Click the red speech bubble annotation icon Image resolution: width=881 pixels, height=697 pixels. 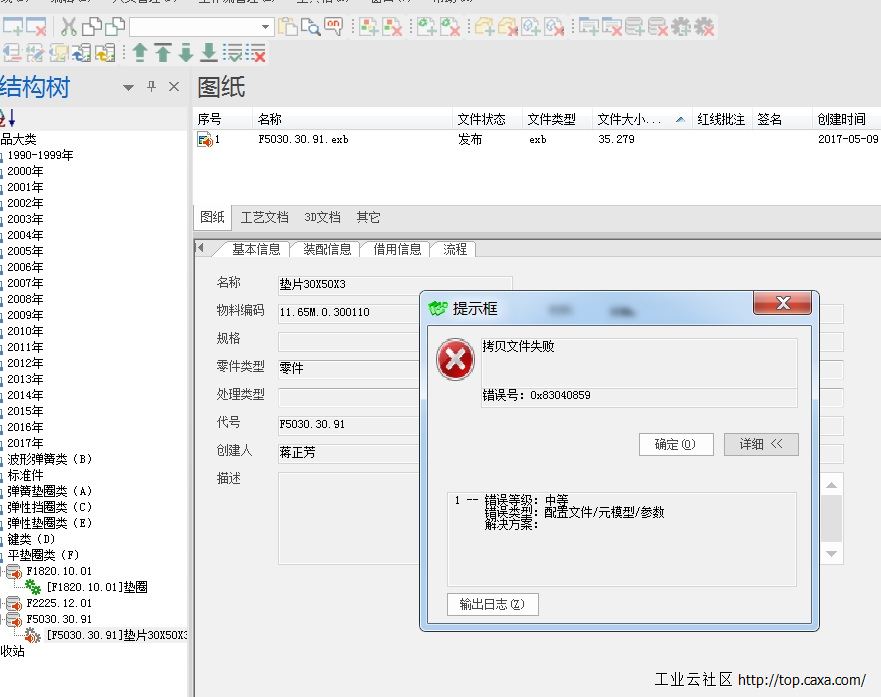pyautogui.click(x=333, y=26)
